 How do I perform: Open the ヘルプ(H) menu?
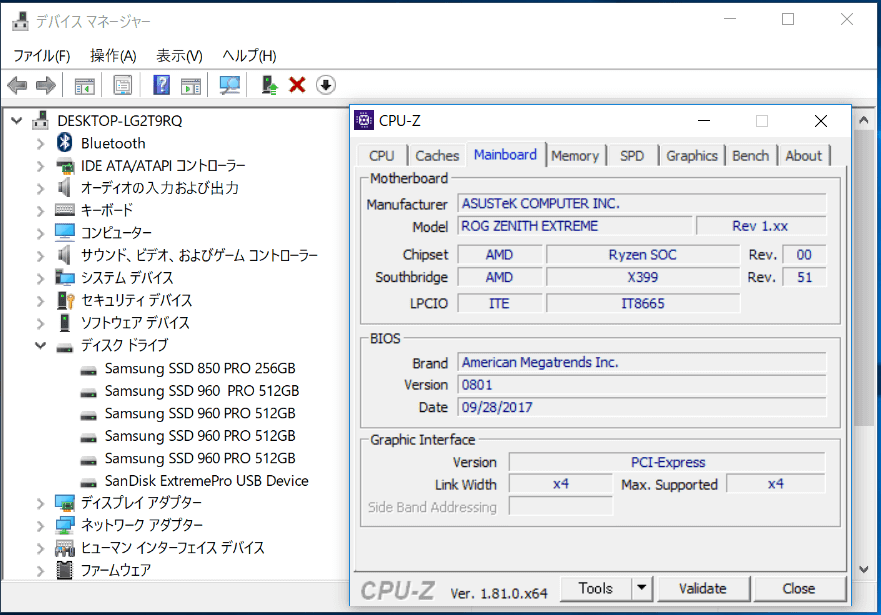(x=249, y=56)
